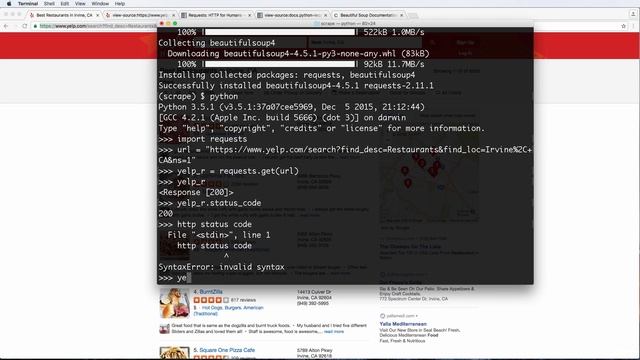The height and width of the screenshot is (360, 640).
Task: Open the BurntZilla restaurant link
Action: tap(211, 292)
